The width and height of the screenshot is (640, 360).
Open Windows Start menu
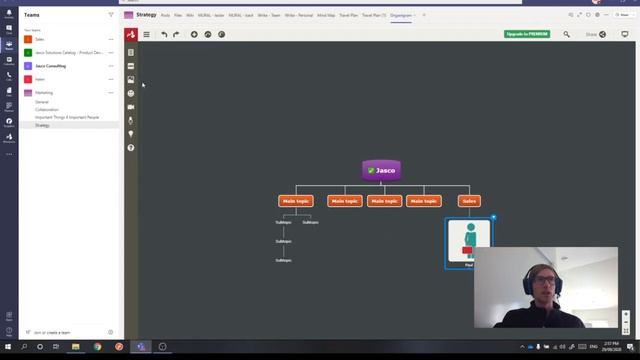pos(8,347)
